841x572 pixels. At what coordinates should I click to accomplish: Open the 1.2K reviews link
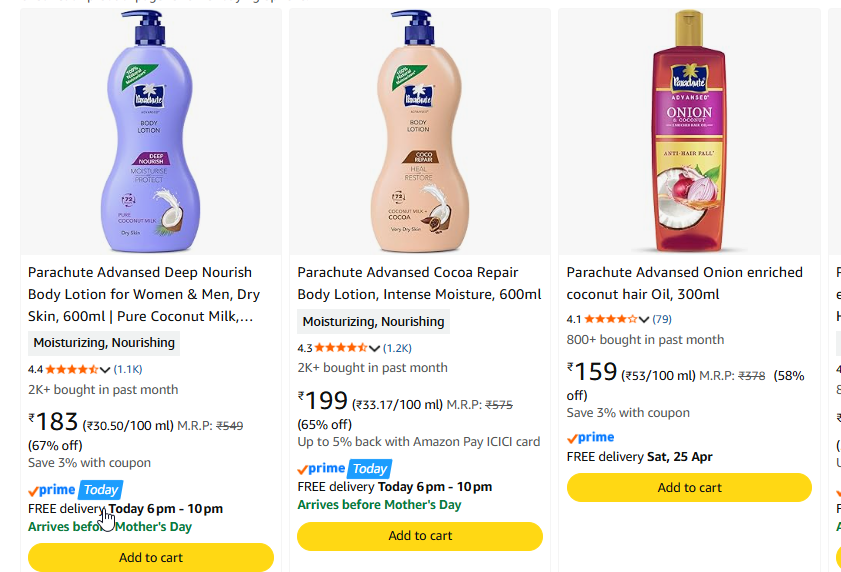point(397,348)
